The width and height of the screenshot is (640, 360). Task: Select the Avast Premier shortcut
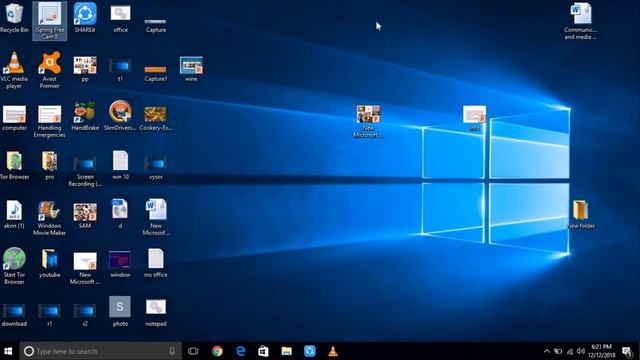(x=49, y=70)
